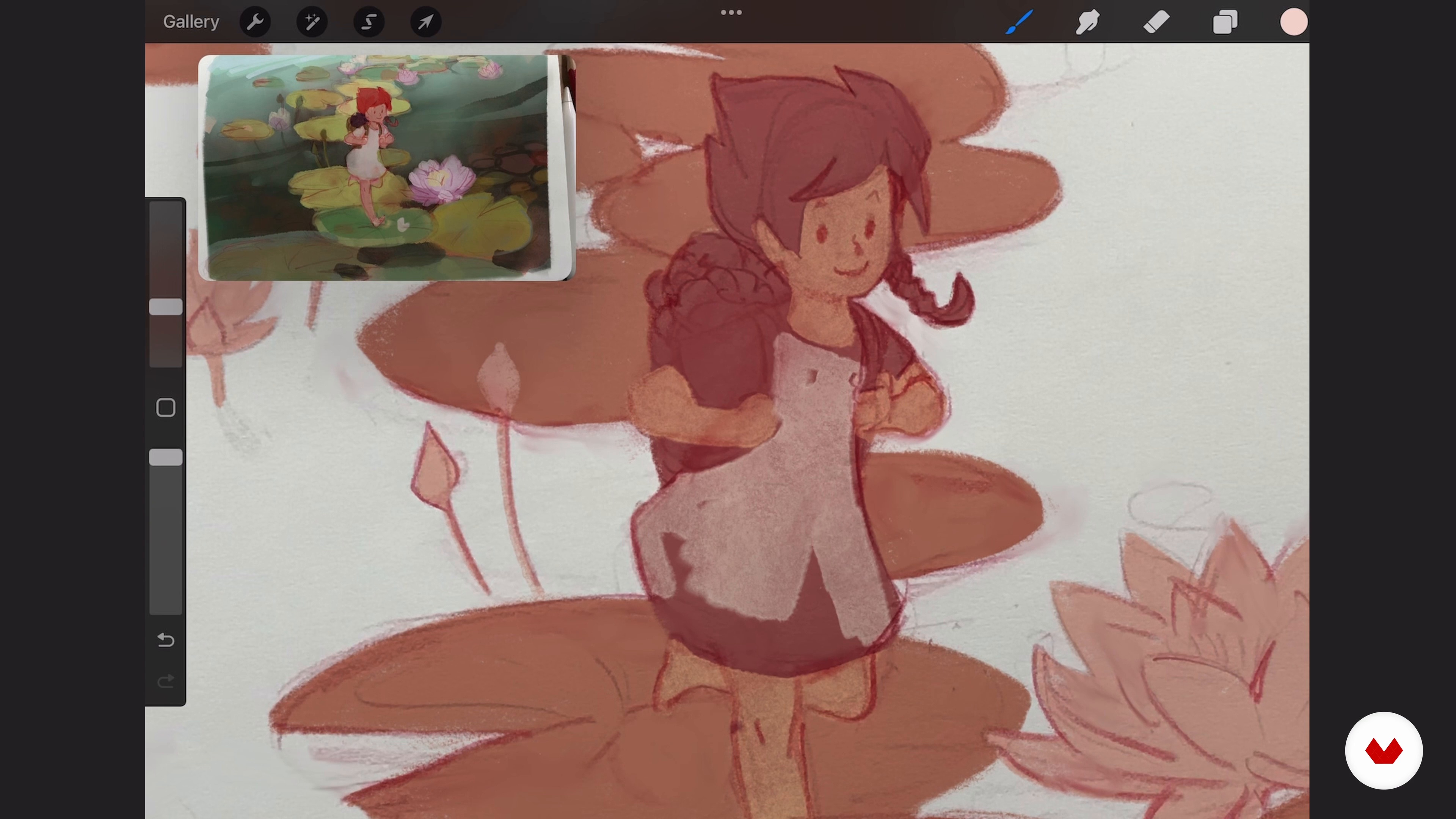Activate the Selection tool

point(369,22)
